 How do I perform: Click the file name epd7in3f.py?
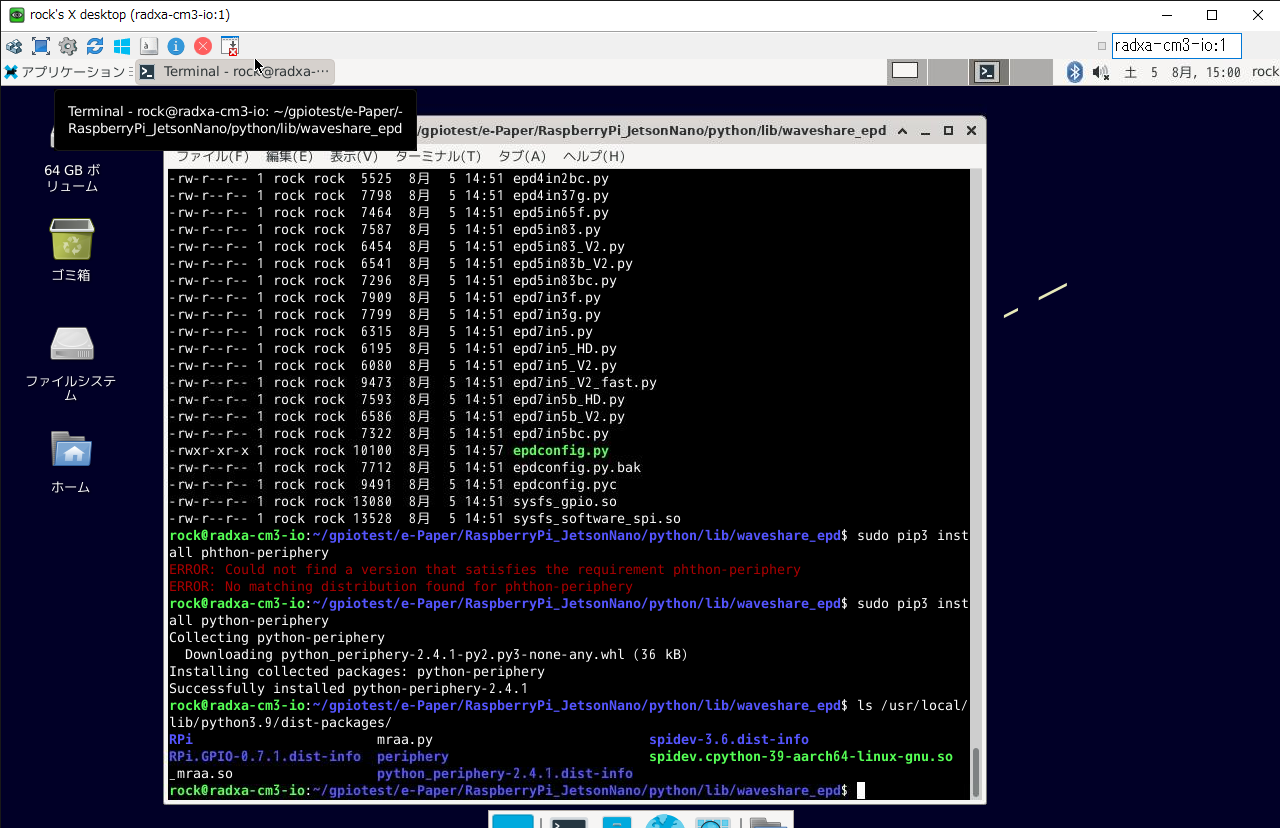point(557,298)
